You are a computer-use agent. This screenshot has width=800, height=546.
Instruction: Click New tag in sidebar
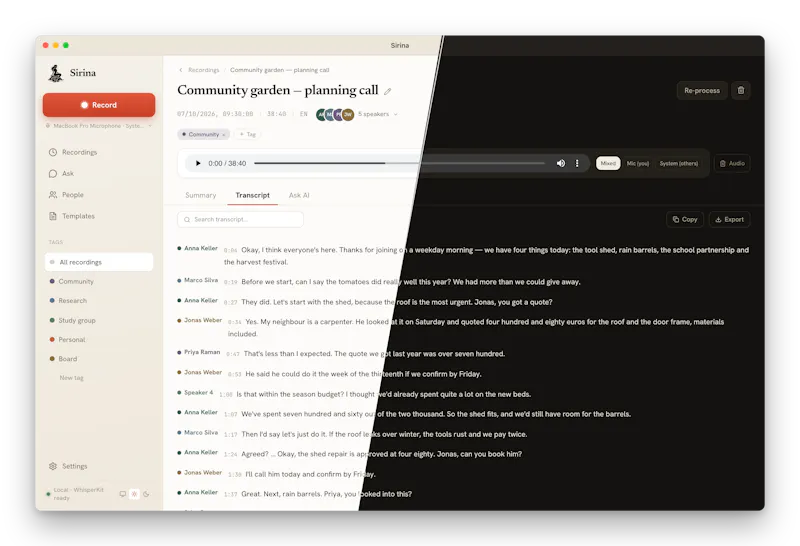point(71,378)
